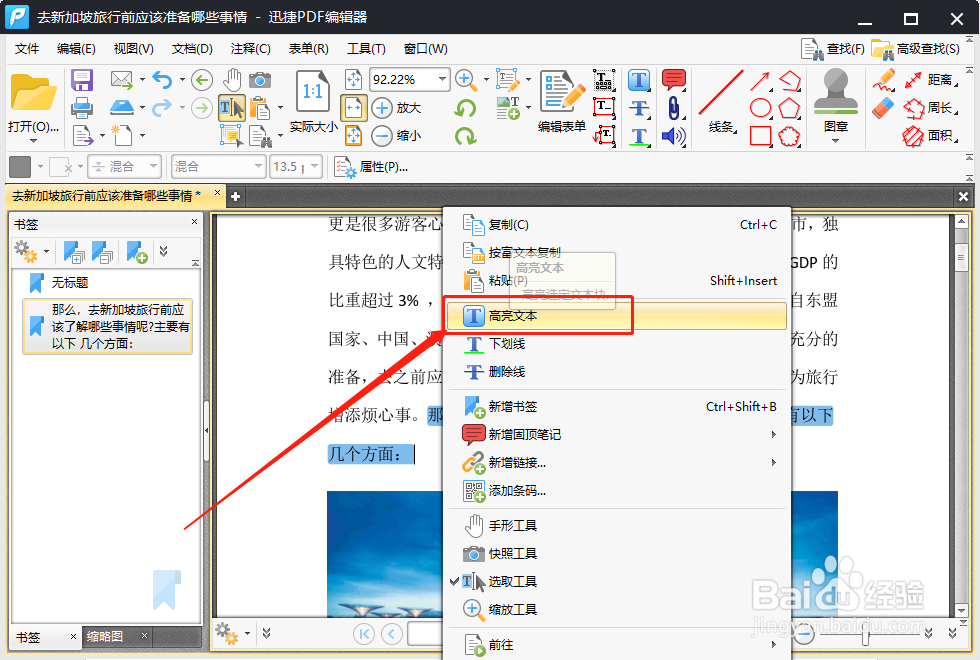The height and width of the screenshot is (660, 980).
Task: Select the strikethrough text annotation tool
Action: [638, 108]
